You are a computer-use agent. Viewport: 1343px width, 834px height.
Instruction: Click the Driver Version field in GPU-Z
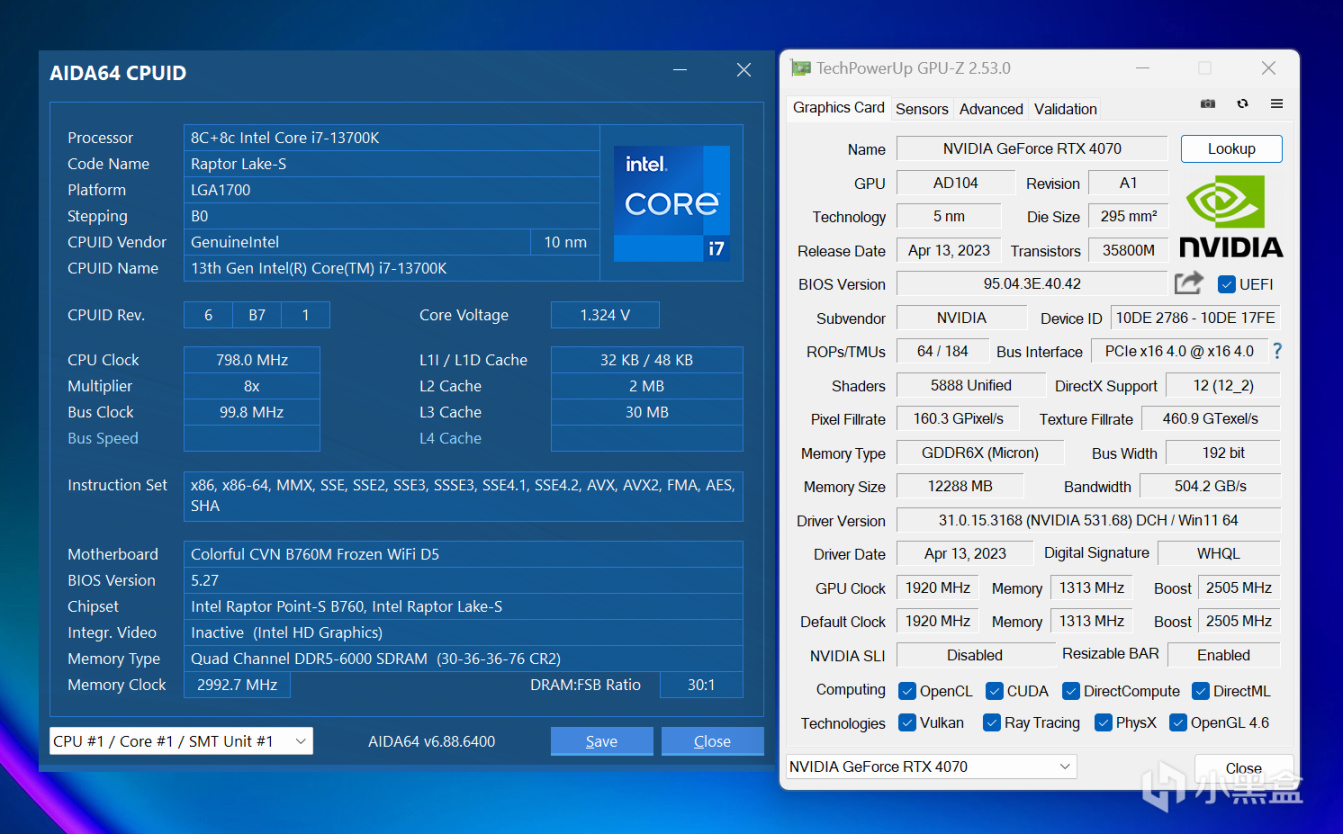click(1089, 520)
